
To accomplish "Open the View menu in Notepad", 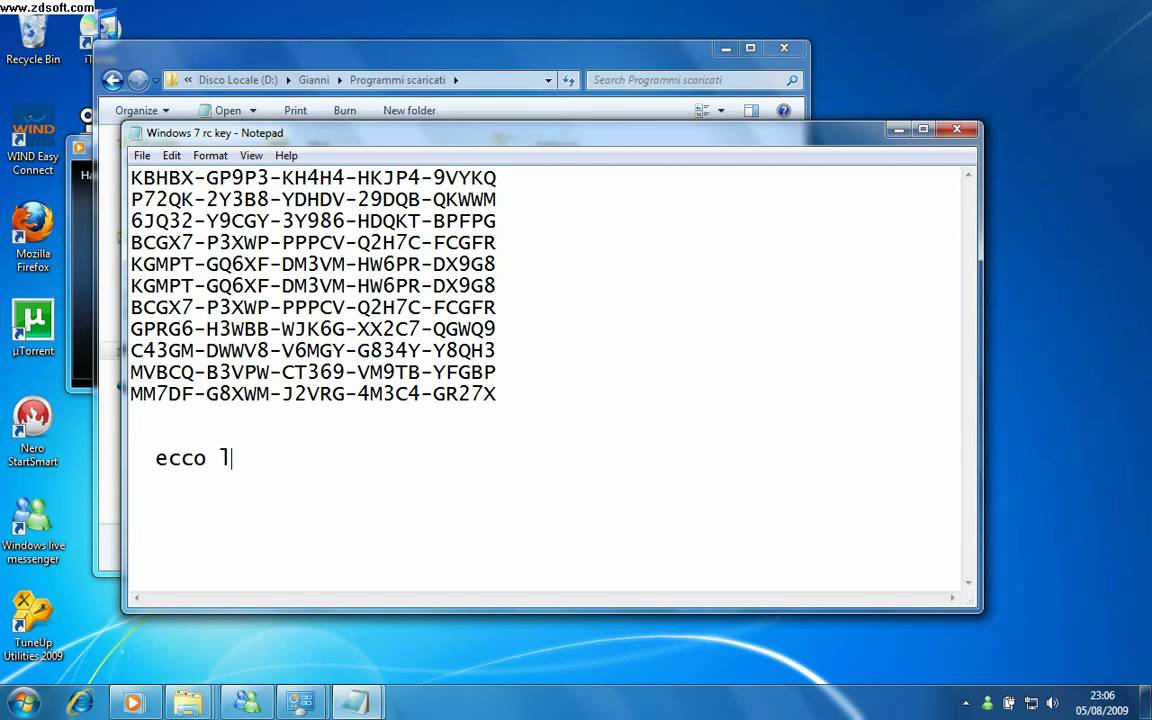I will (x=251, y=156).
